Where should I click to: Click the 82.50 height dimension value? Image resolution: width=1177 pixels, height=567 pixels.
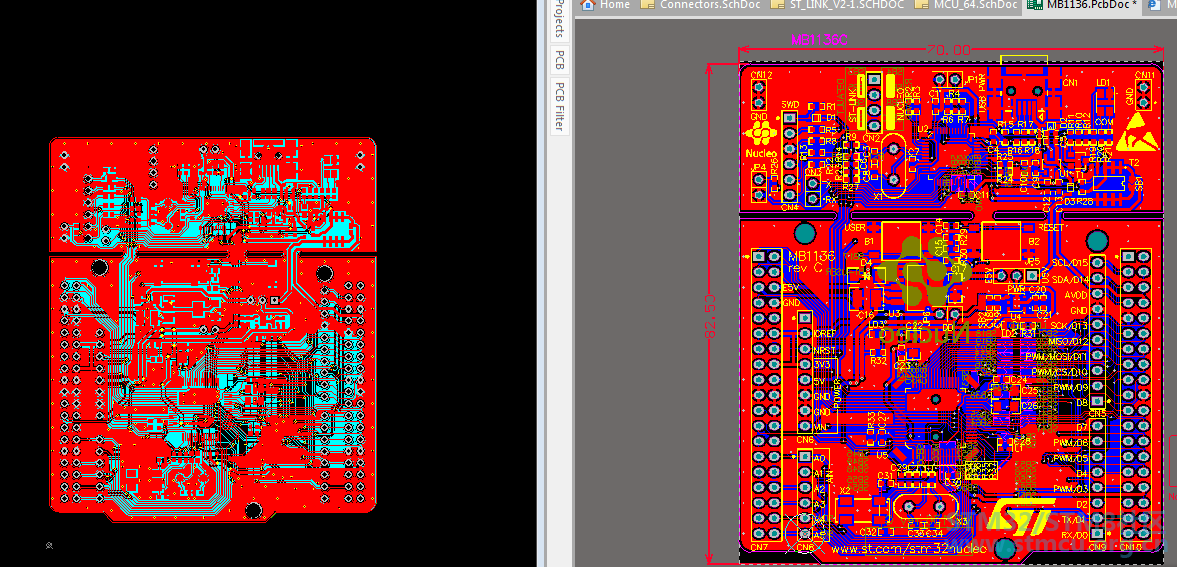[712, 316]
